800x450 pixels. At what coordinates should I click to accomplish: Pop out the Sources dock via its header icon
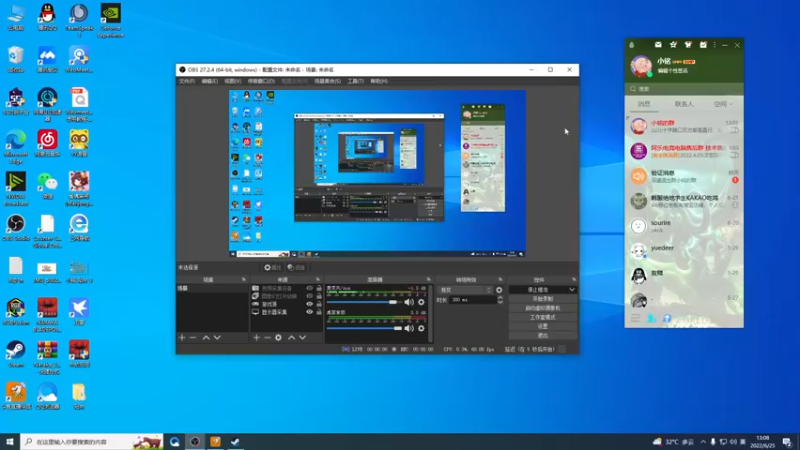[x=318, y=280]
